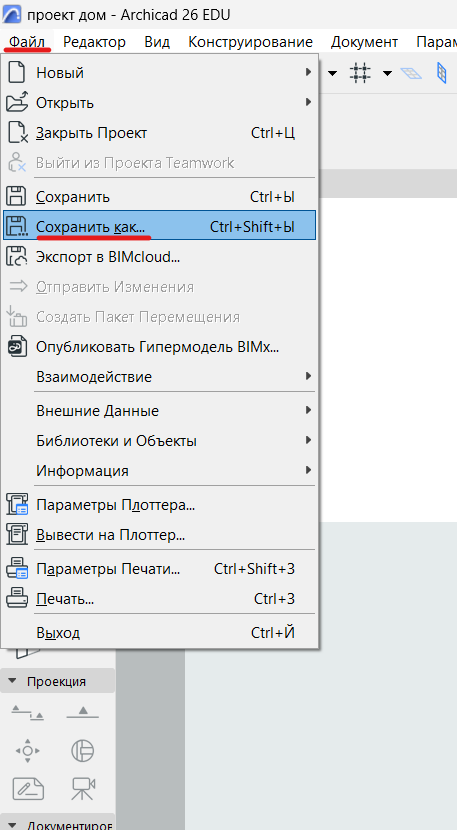Select the elevation tool icon in Проекция

(x=83, y=713)
